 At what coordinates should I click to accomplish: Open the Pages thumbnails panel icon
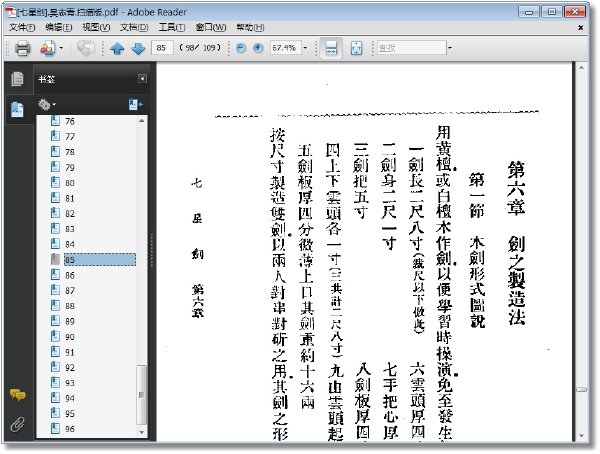17,79
